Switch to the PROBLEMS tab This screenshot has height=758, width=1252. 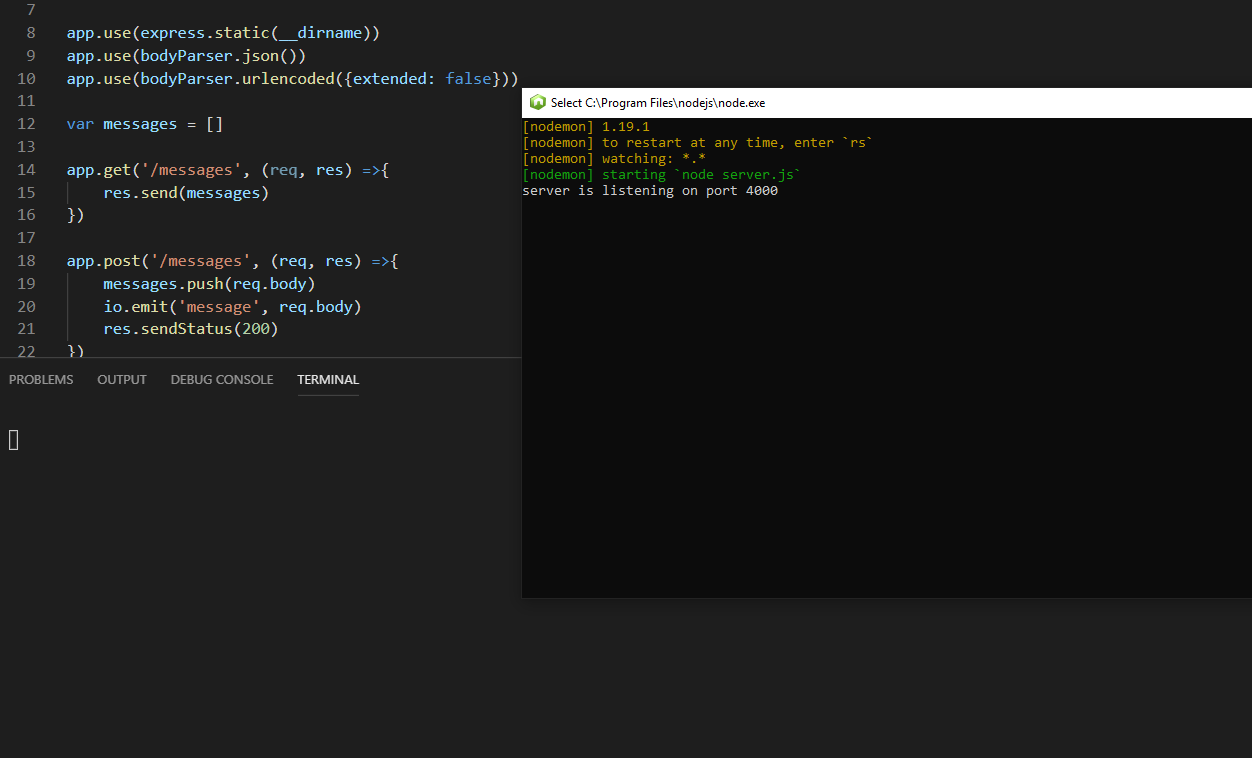coord(40,379)
